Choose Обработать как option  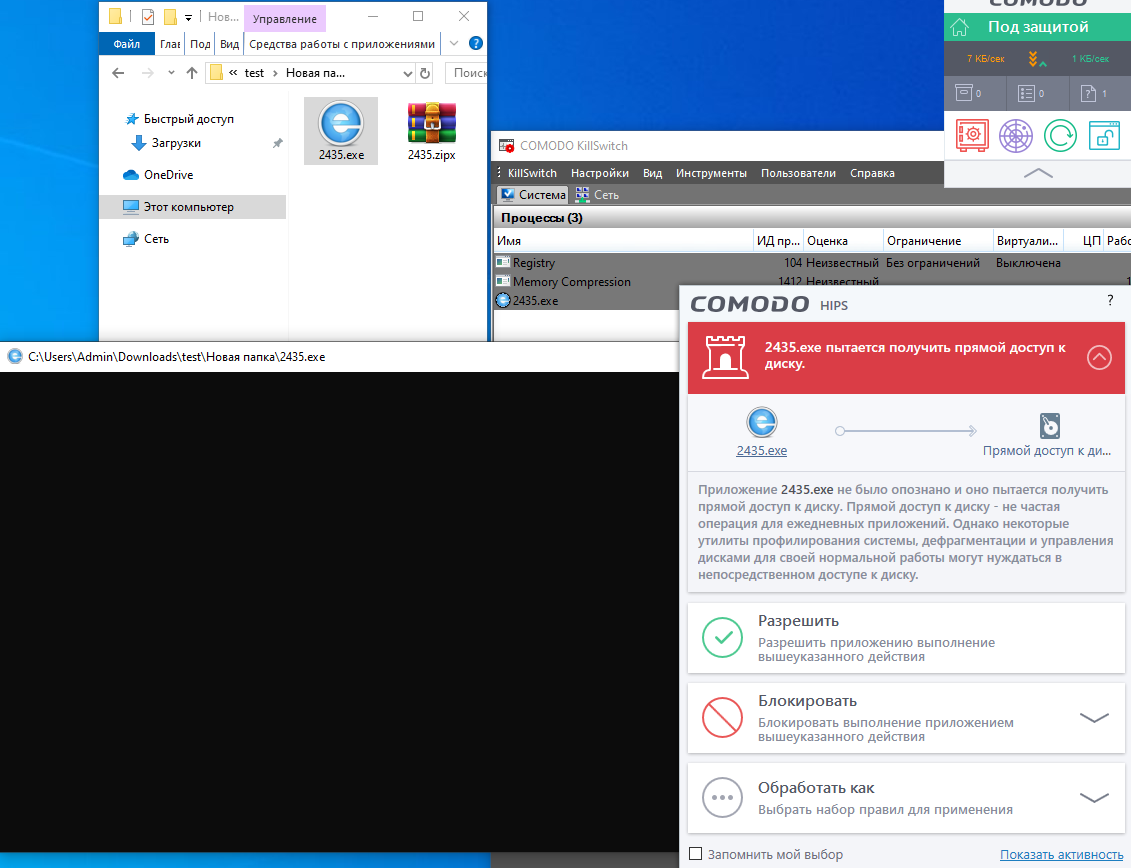pos(906,798)
